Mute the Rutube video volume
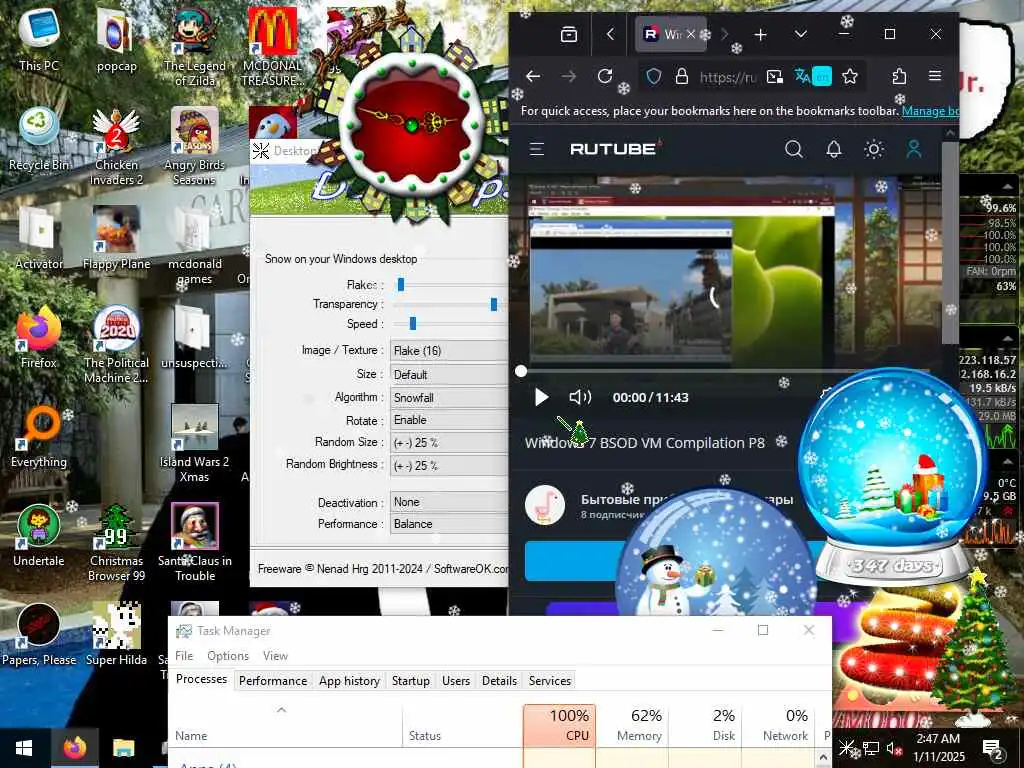Screen dimensions: 1024x768 point(579,397)
